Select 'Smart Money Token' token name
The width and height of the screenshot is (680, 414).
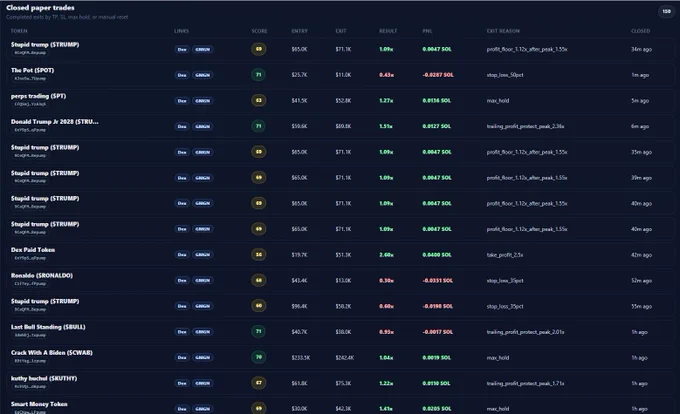[x=39, y=404]
